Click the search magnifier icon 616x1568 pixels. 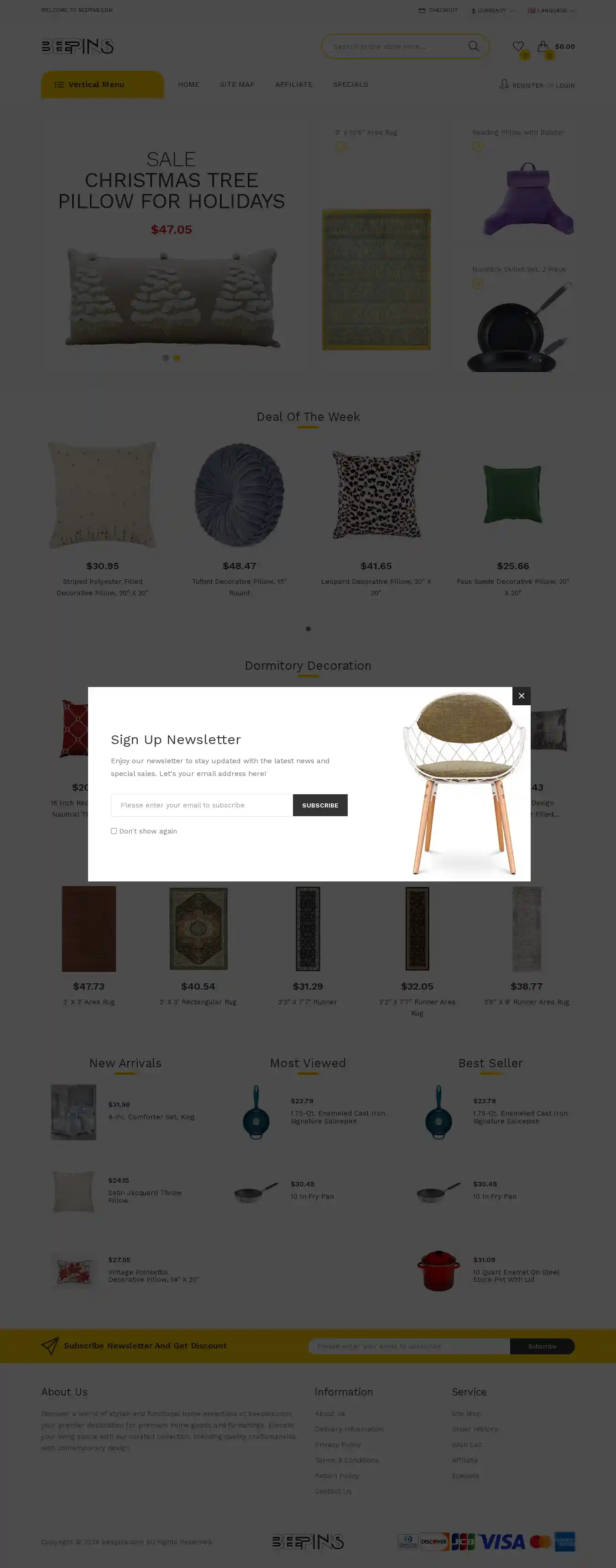473,46
